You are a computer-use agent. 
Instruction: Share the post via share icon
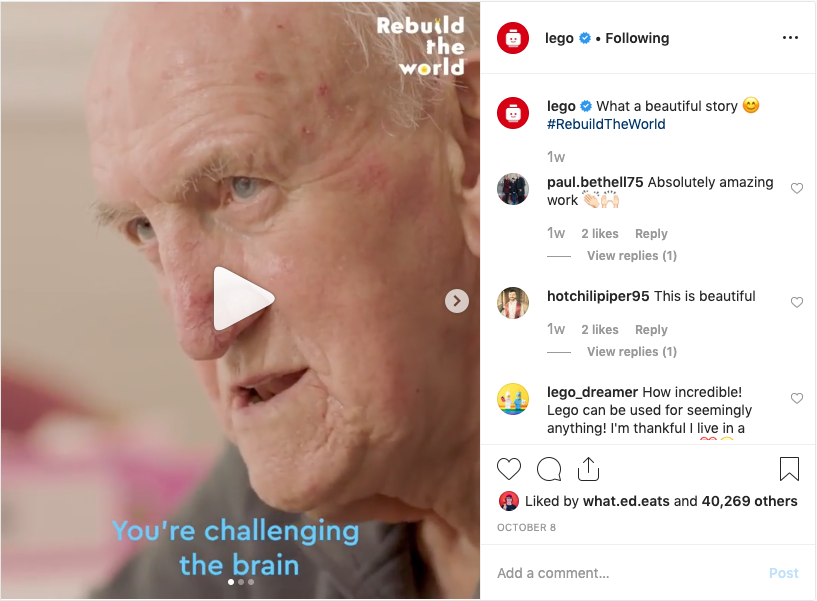pos(588,469)
